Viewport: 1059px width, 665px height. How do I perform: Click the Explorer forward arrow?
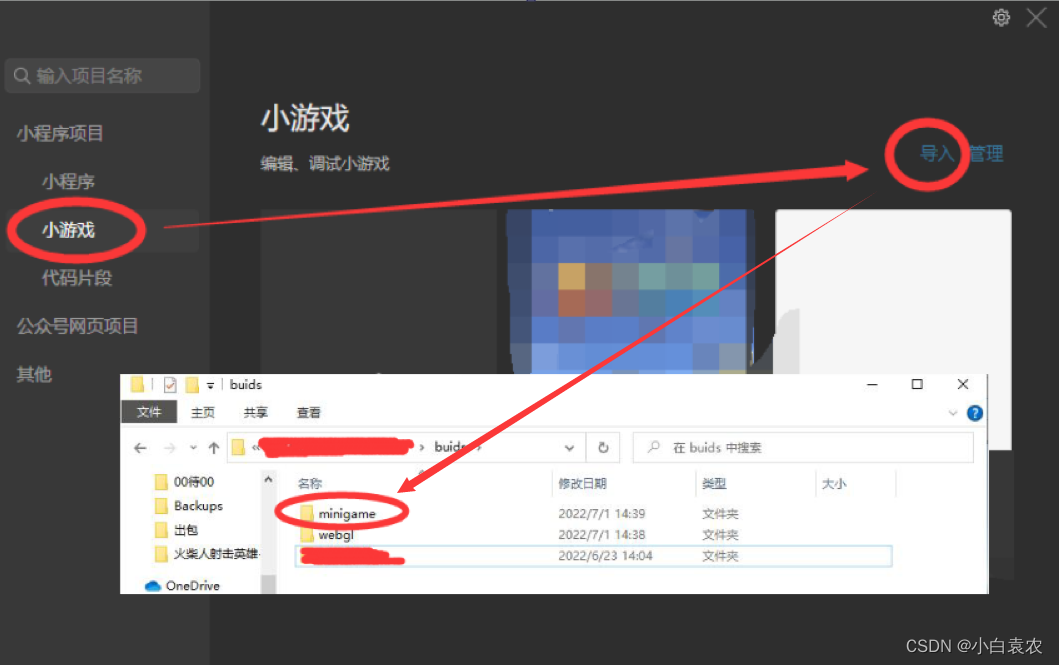click(170, 448)
